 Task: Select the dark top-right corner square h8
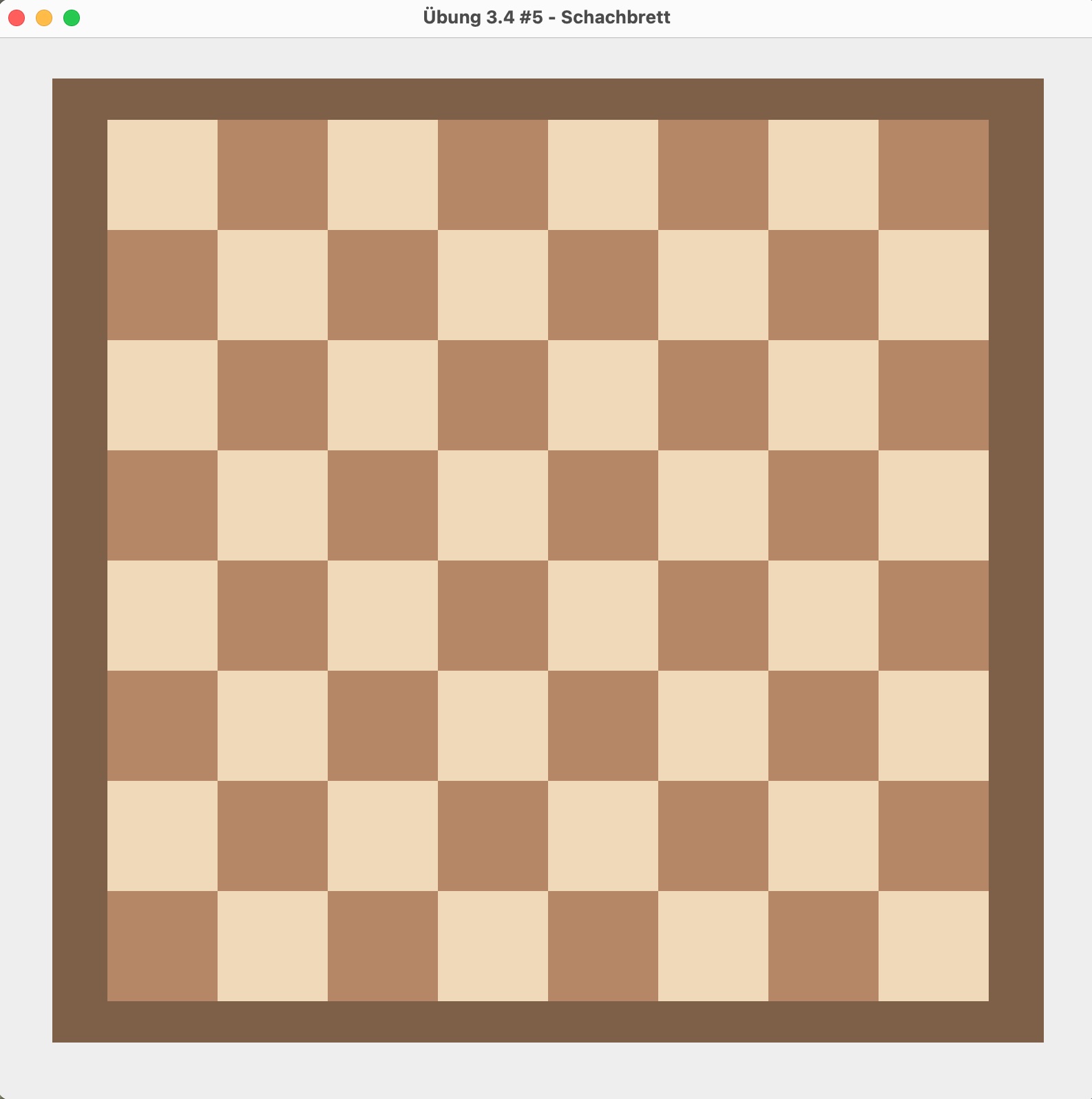(x=934, y=175)
